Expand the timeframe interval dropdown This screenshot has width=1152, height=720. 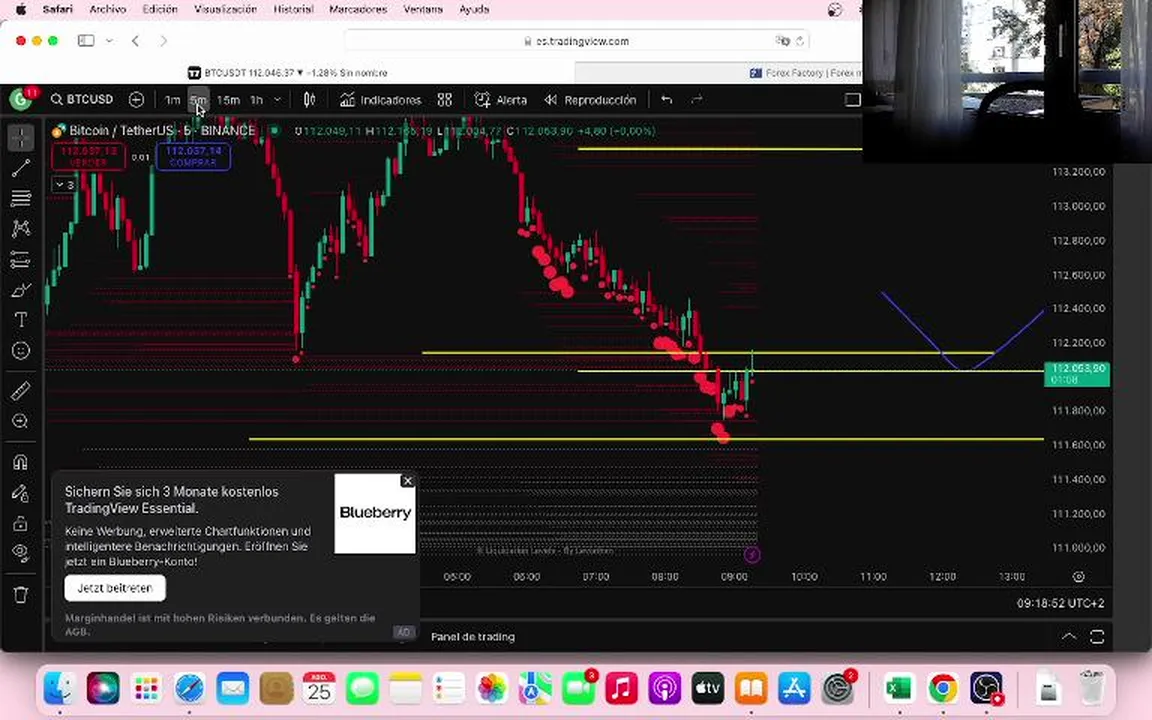click(x=277, y=100)
